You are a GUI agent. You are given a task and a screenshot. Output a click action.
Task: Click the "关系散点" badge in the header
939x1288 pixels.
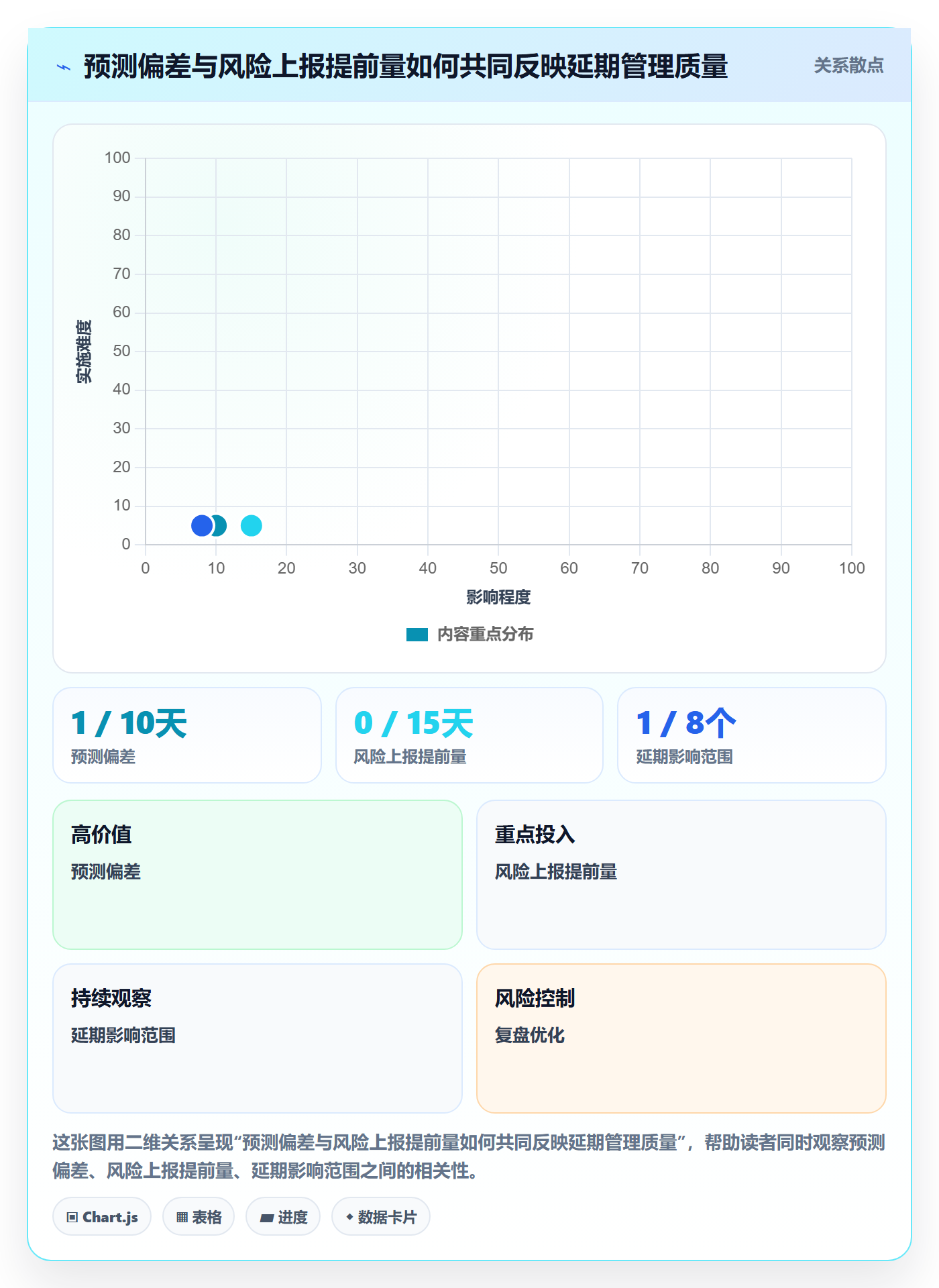pyautogui.click(x=848, y=66)
